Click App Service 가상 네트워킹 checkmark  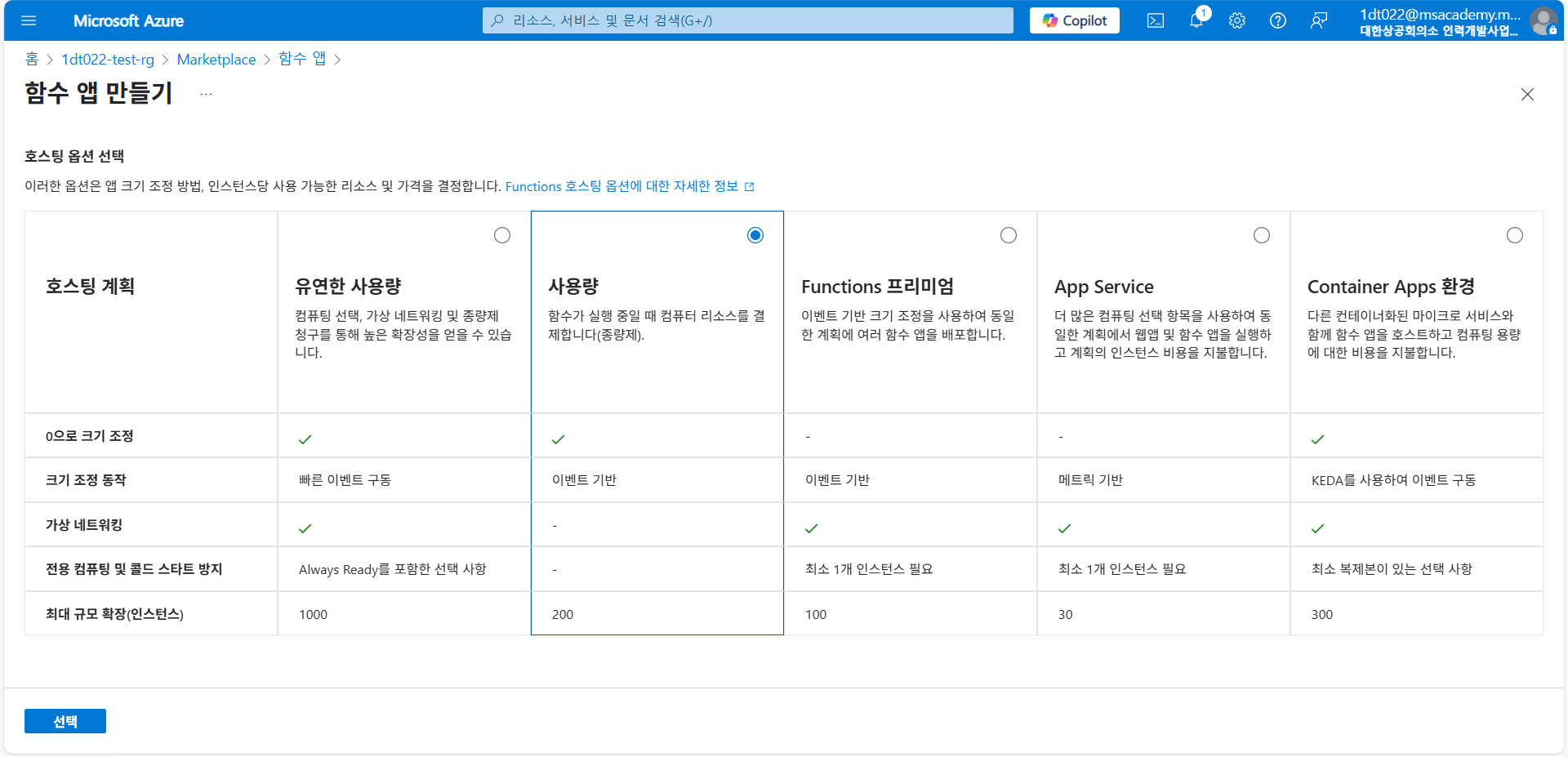[1065, 528]
